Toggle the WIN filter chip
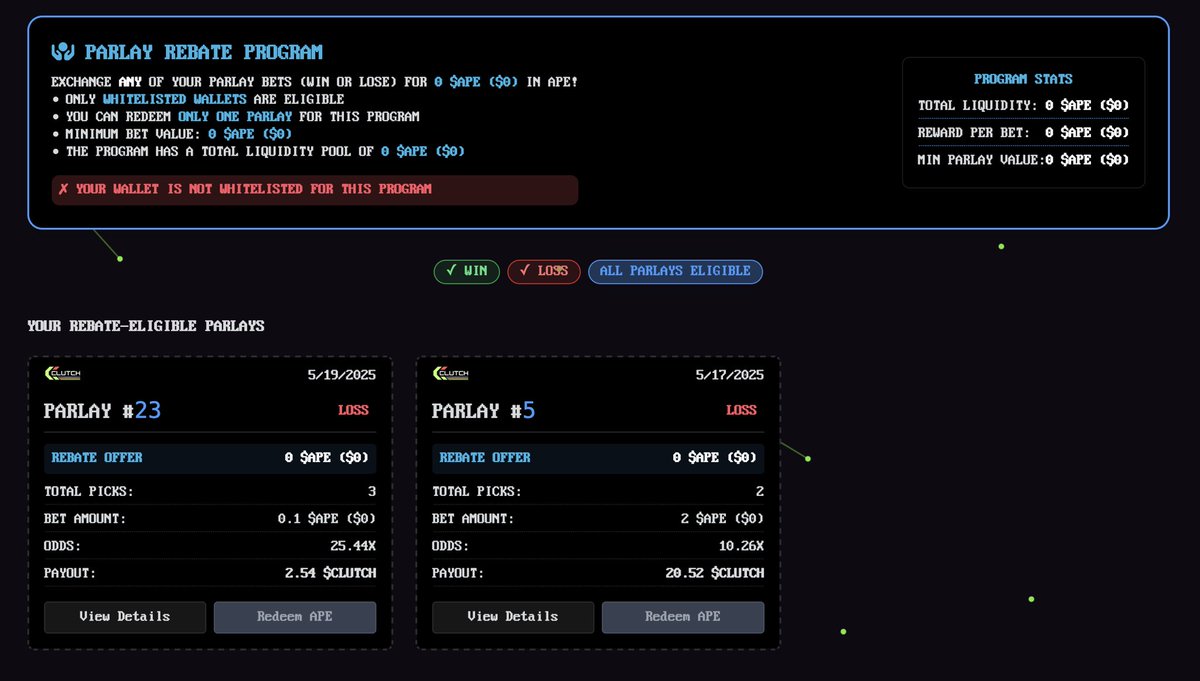 point(466,271)
